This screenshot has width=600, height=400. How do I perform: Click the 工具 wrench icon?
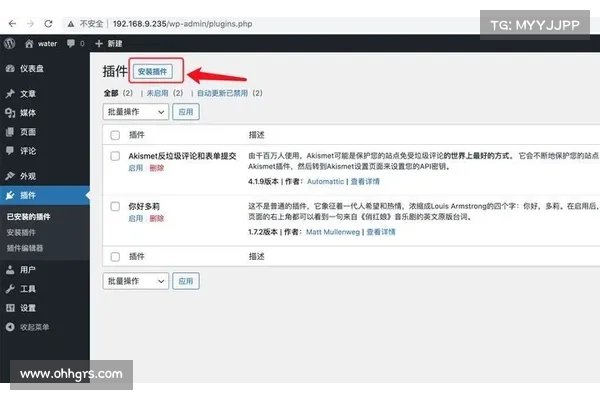click(10, 289)
